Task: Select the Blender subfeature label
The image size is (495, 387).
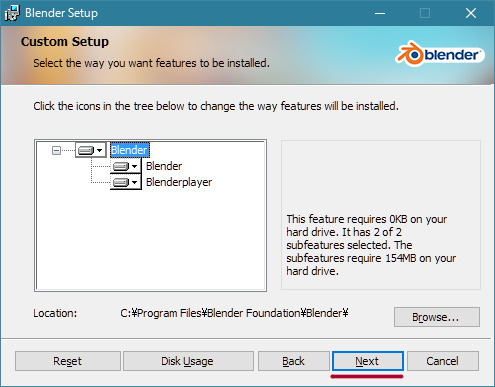Action: coord(164,166)
